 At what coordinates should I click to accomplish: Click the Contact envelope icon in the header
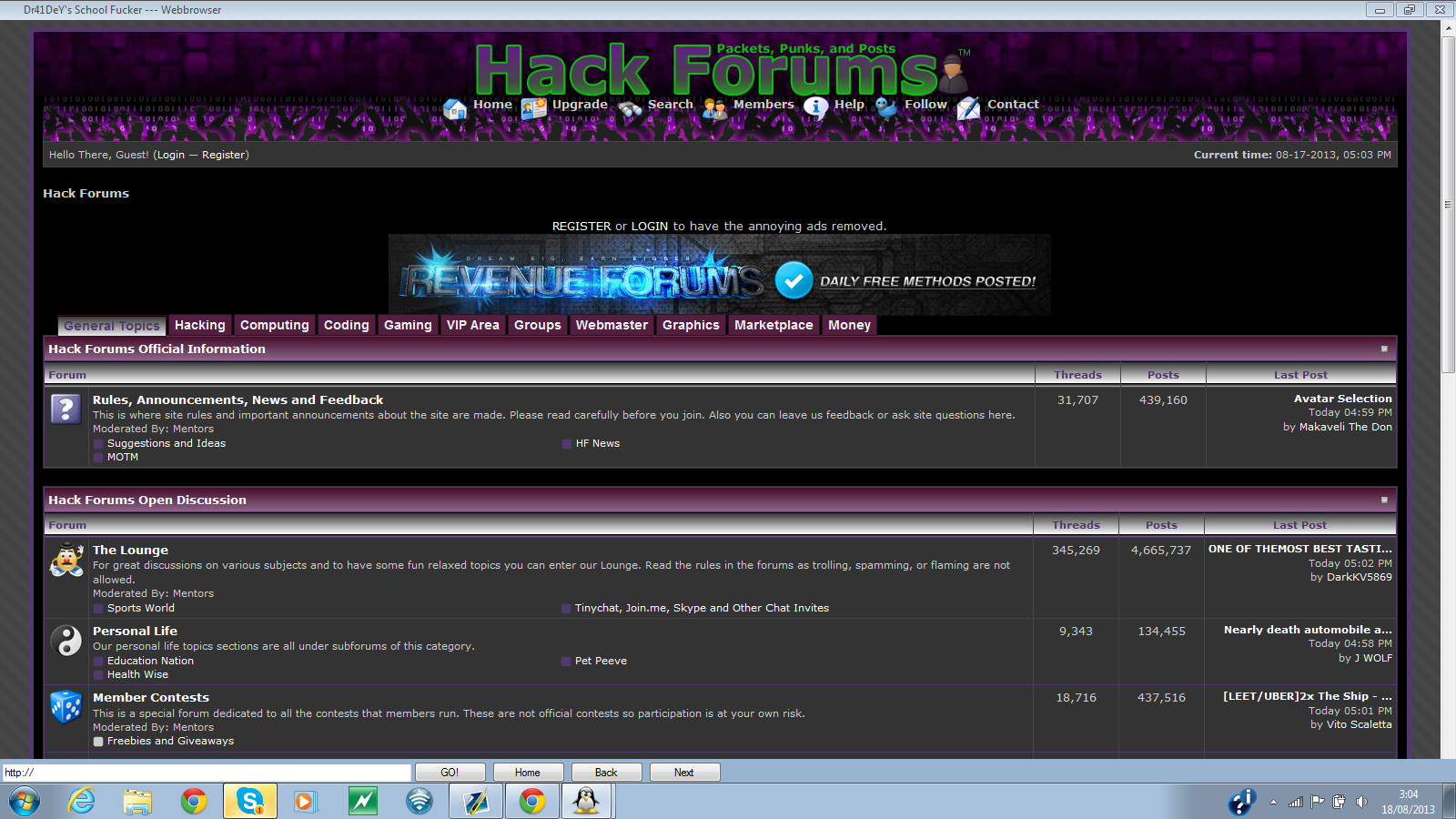pos(968,108)
